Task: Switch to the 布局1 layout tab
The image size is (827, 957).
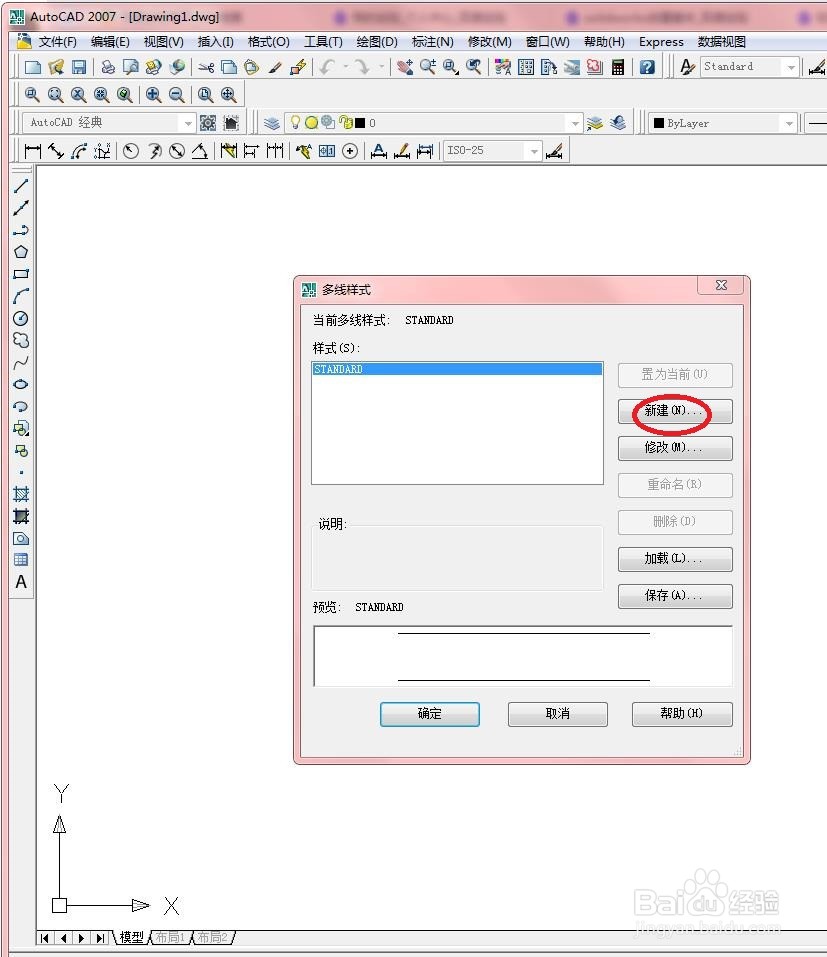Action: point(170,937)
